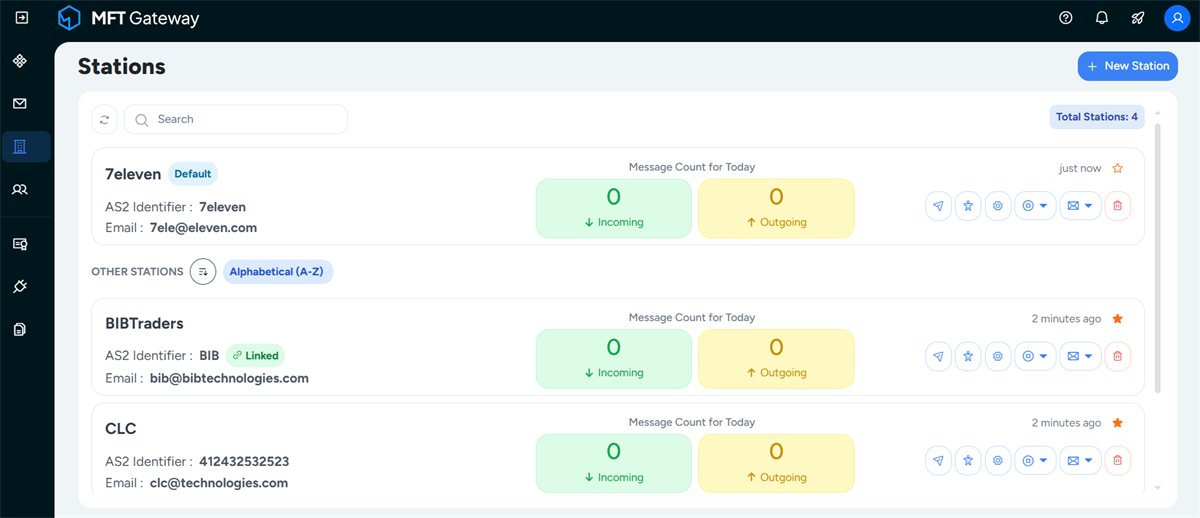Open the rocket quick-start icon
Screen dimensions: 1200x518
pyautogui.click(x=1138, y=18)
